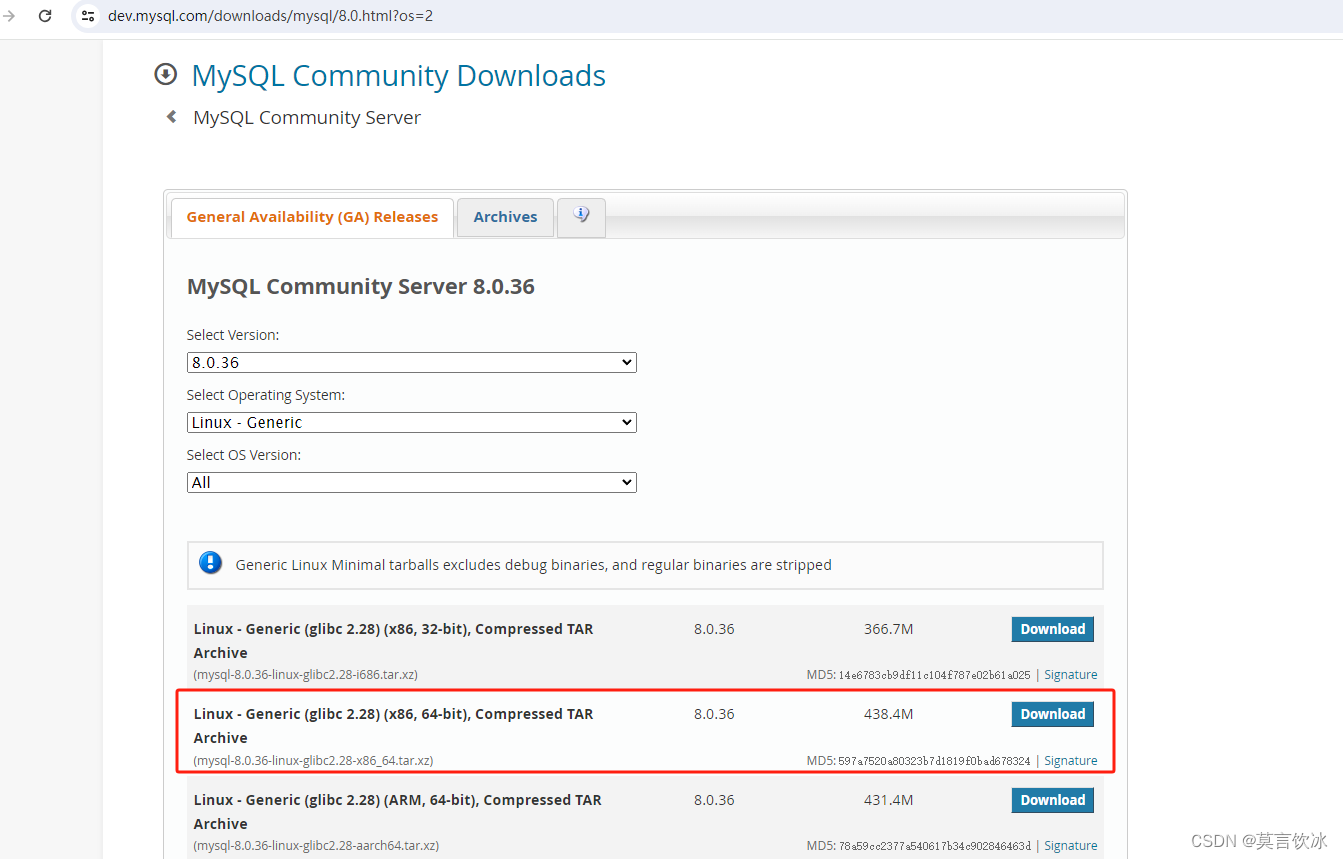Viewport: 1343px width, 859px height.
Task: Click the ARM, 64-bit Compressed TAR Archive title
Action: click(398, 812)
